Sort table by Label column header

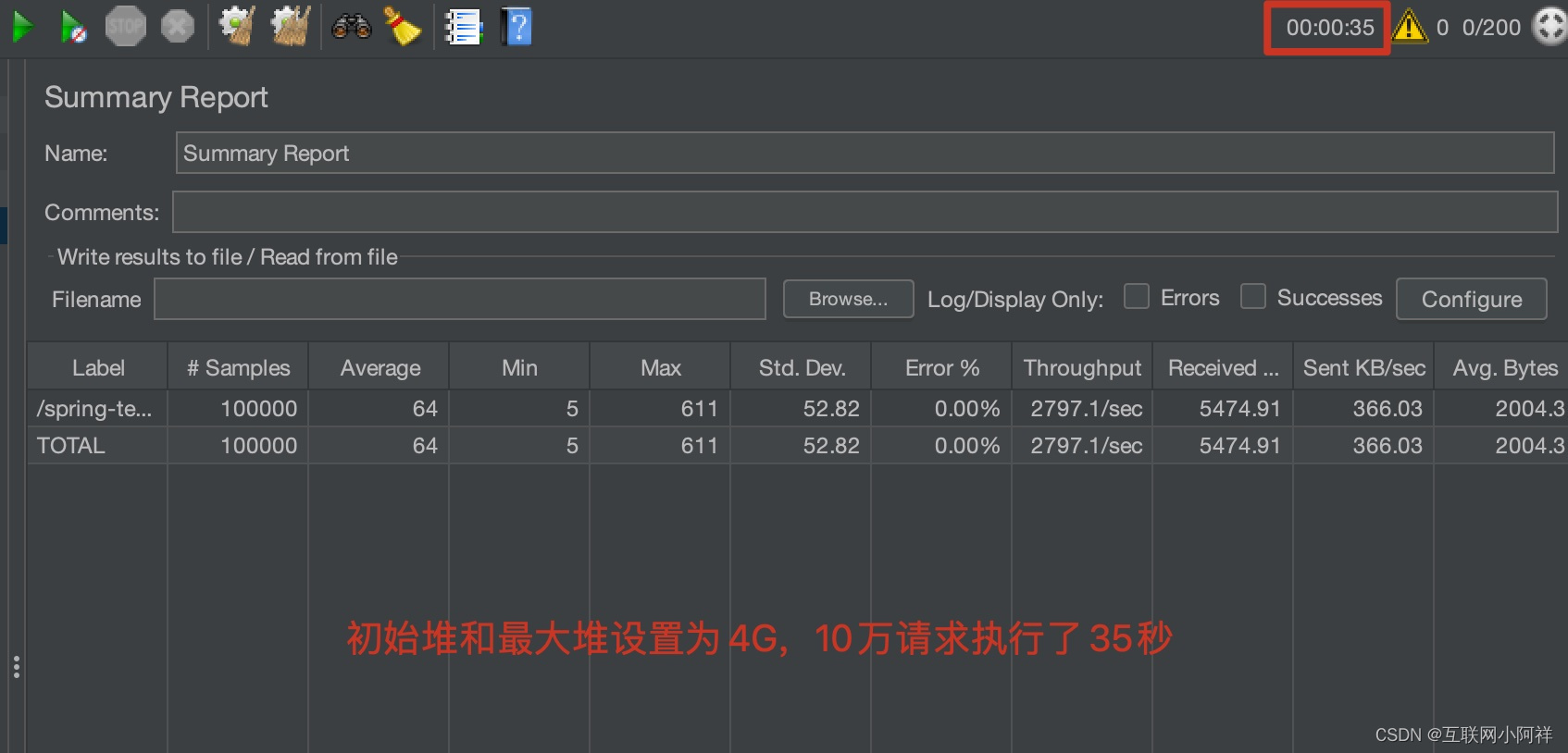(x=97, y=367)
